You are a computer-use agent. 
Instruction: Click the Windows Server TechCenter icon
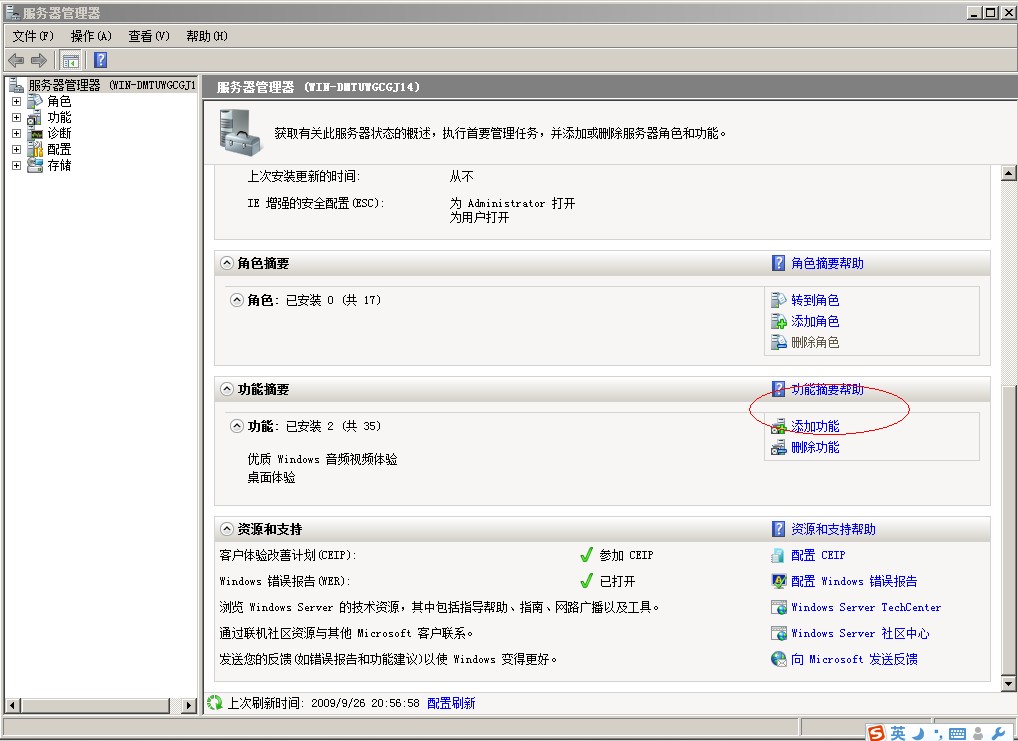778,607
